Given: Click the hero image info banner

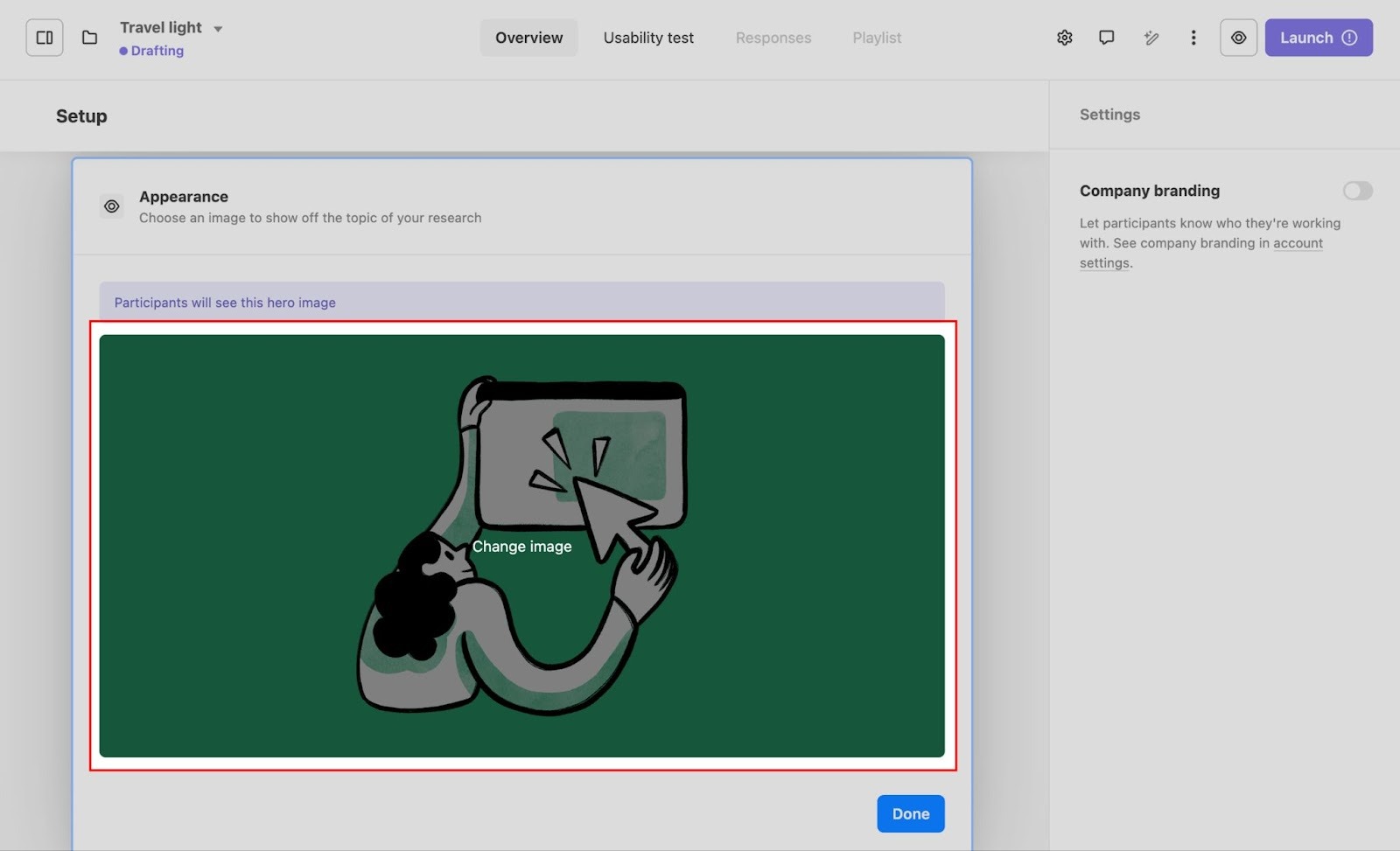Looking at the screenshot, I should [x=521, y=302].
